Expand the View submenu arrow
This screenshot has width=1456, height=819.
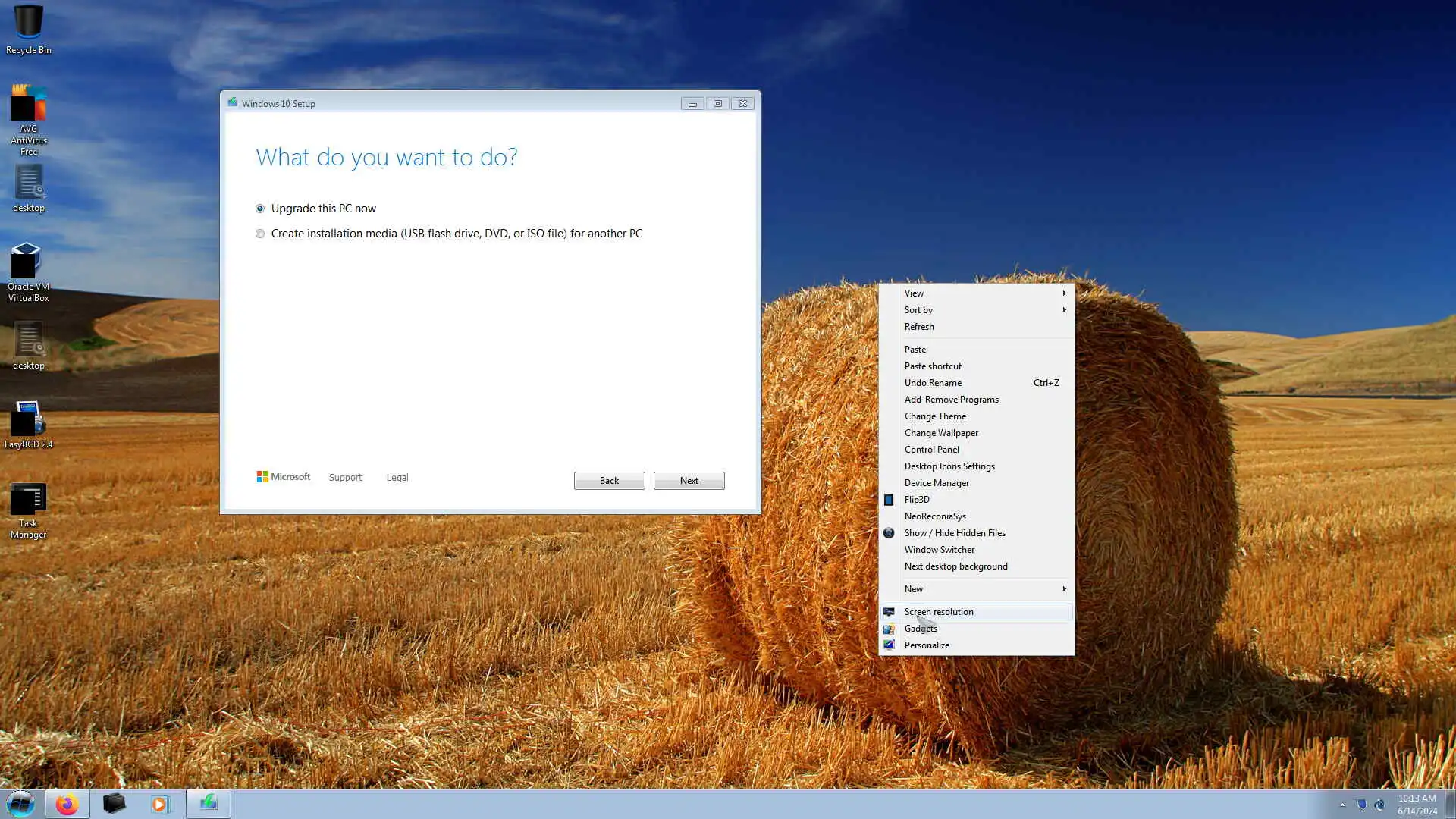click(x=1064, y=293)
